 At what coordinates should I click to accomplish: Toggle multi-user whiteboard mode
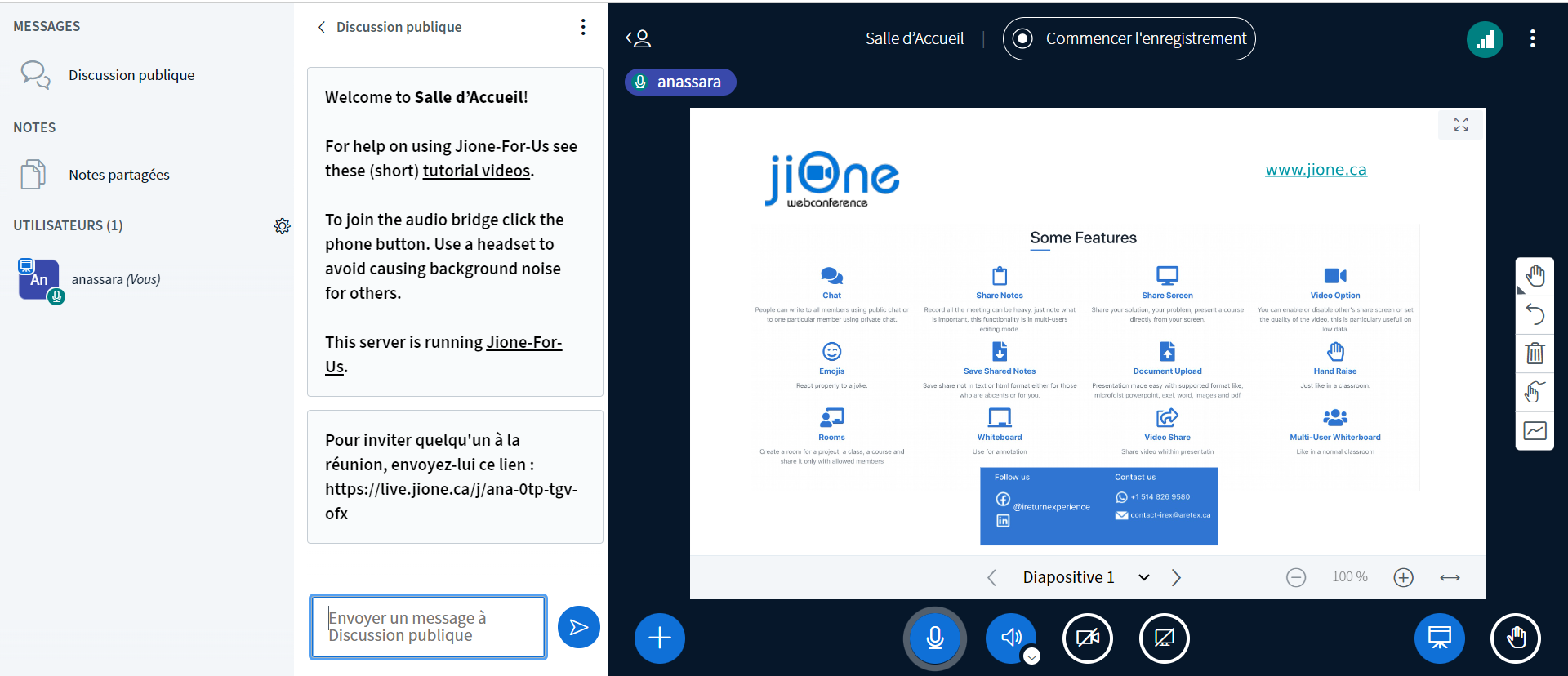[1535, 392]
